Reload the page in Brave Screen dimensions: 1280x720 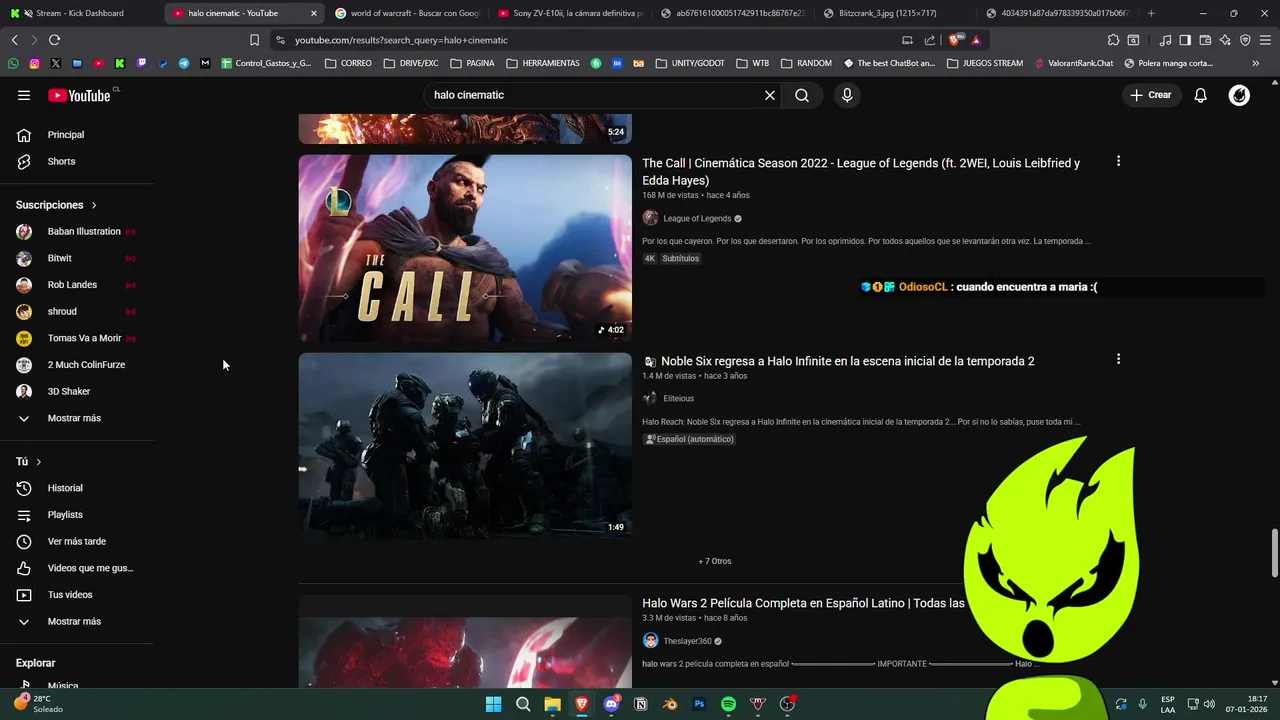(x=54, y=40)
